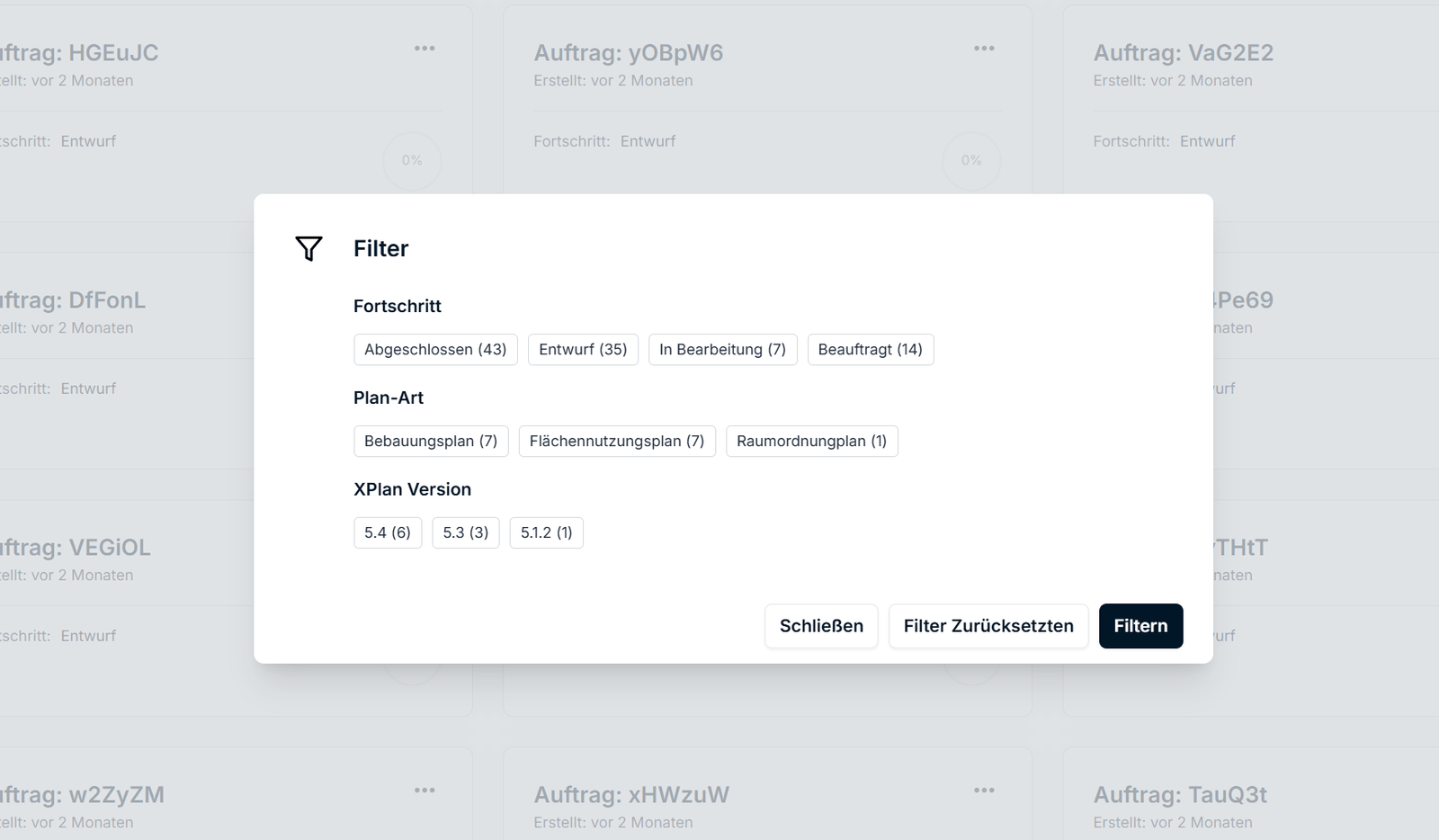Image resolution: width=1439 pixels, height=840 pixels.
Task: Select the Entwurf (35) progress filter
Action: [583, 349]
